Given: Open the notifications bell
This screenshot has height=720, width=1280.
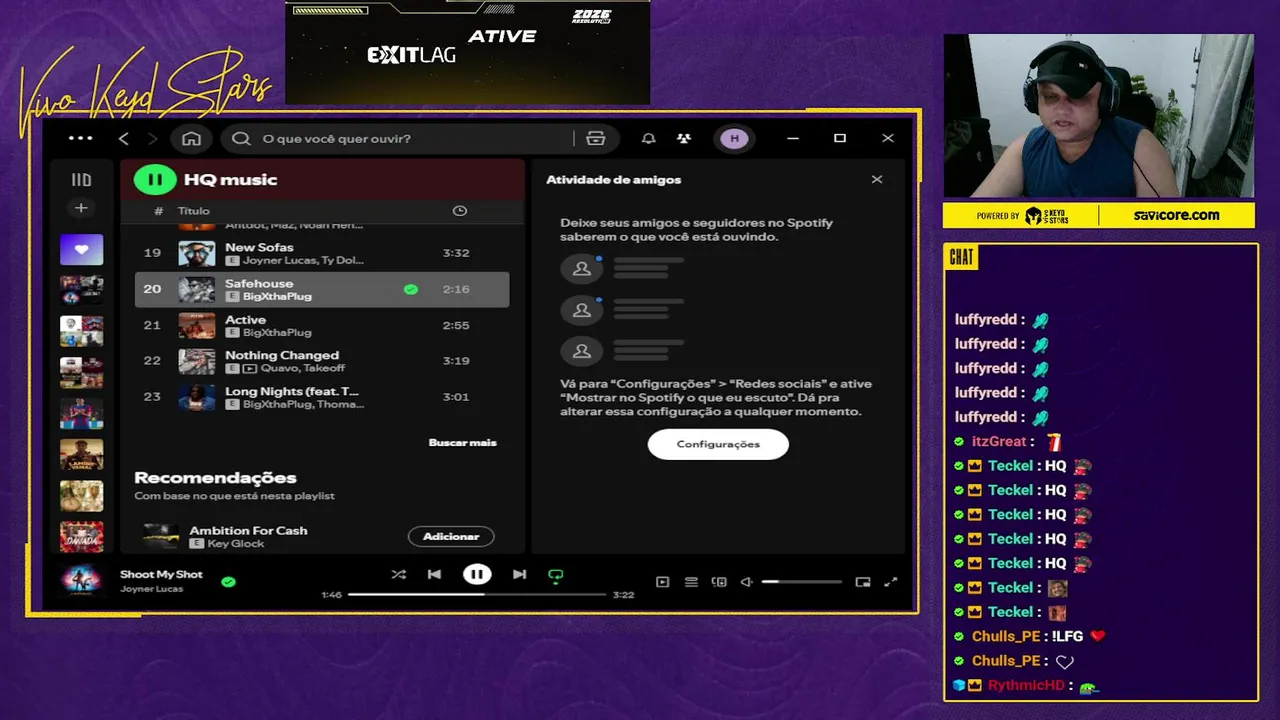Looking at the screenshot, I should pos(649,139).
